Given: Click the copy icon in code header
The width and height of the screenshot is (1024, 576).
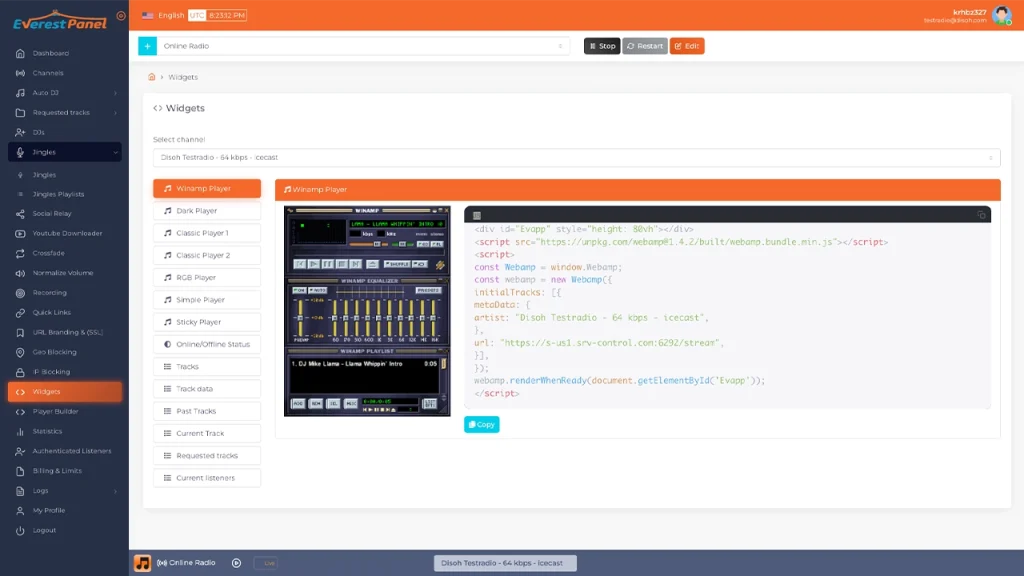Looking at the screenshot, I should coord(981,215).
